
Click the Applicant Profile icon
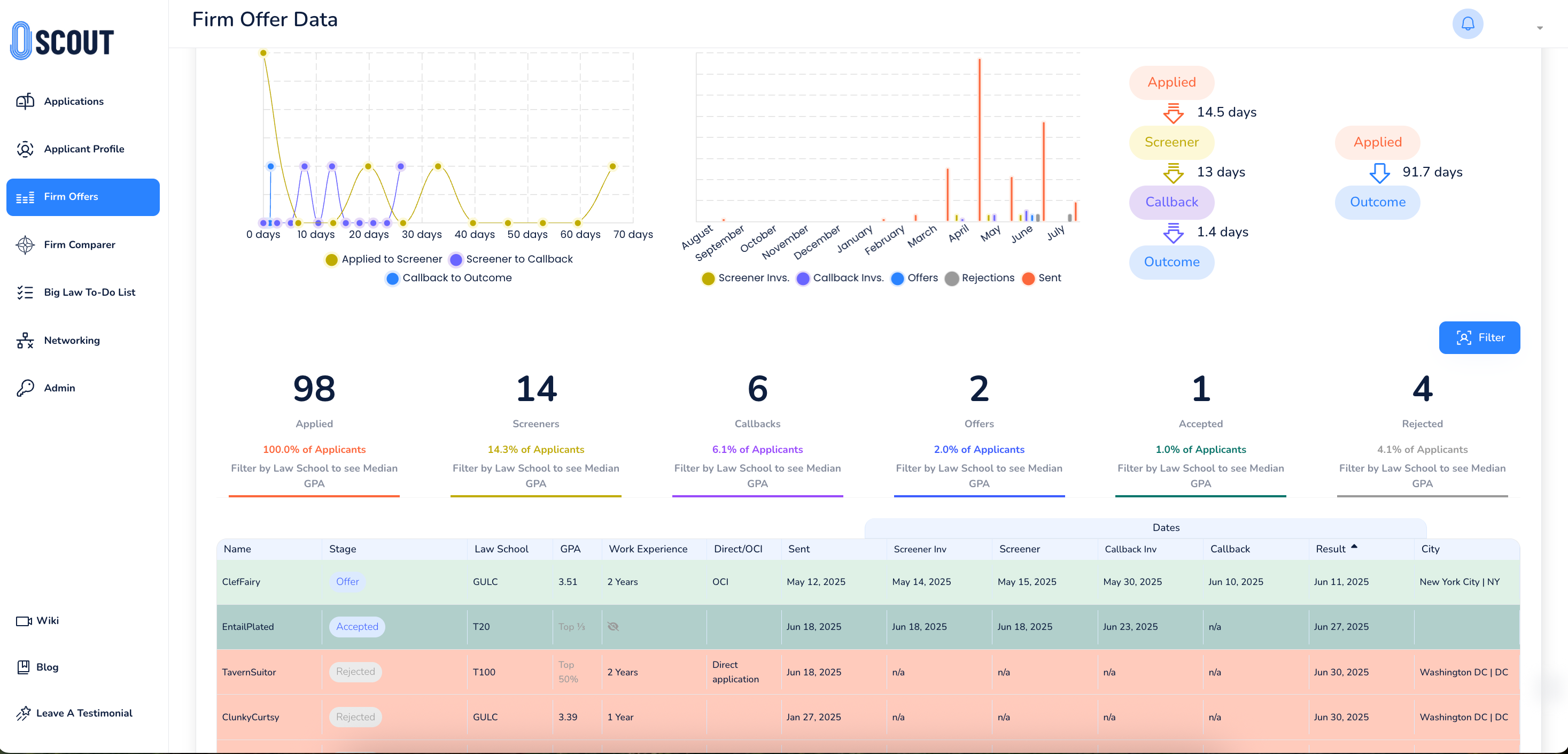point(25,149)
